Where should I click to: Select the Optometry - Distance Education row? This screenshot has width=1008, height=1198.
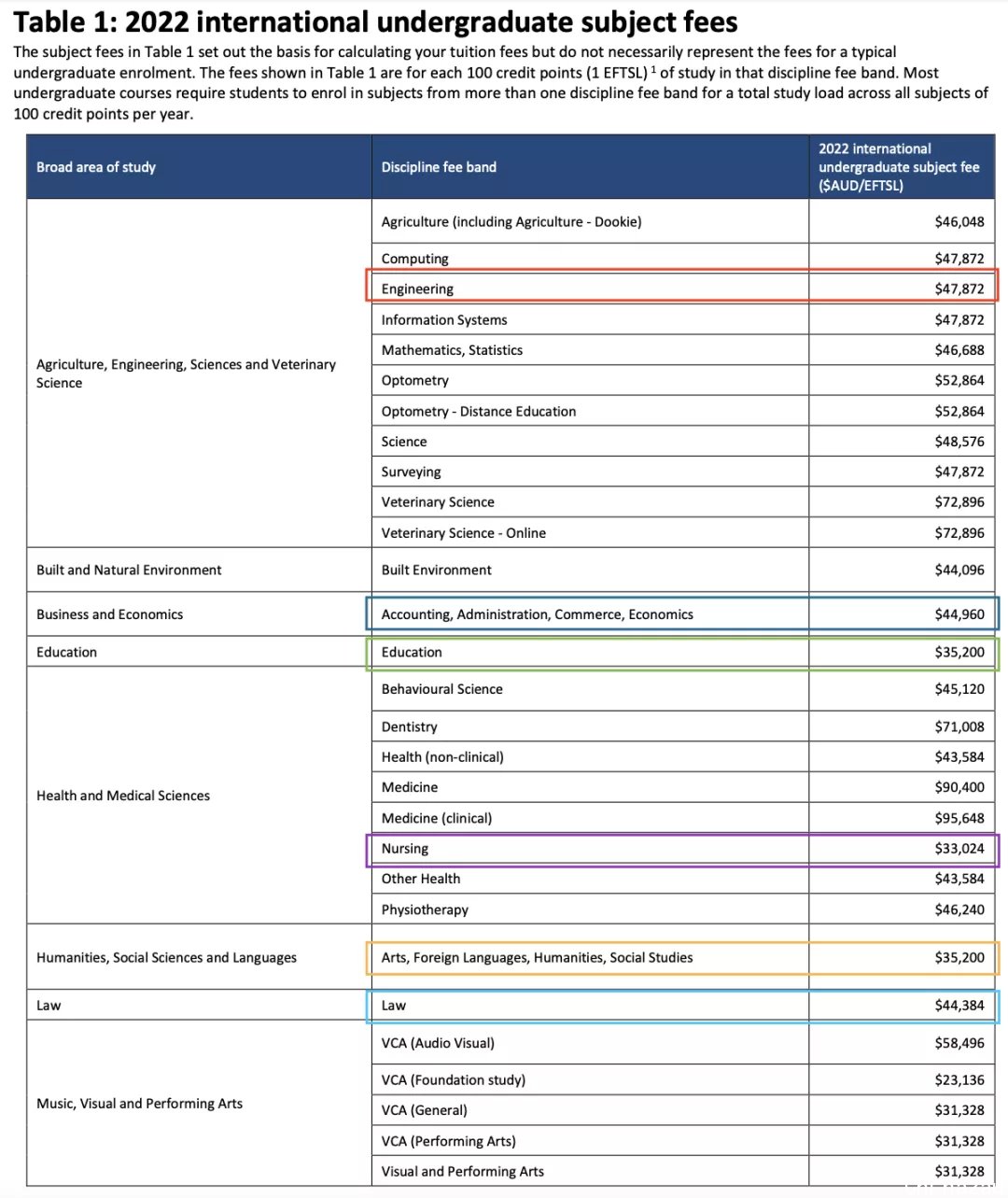coord(682,411)
